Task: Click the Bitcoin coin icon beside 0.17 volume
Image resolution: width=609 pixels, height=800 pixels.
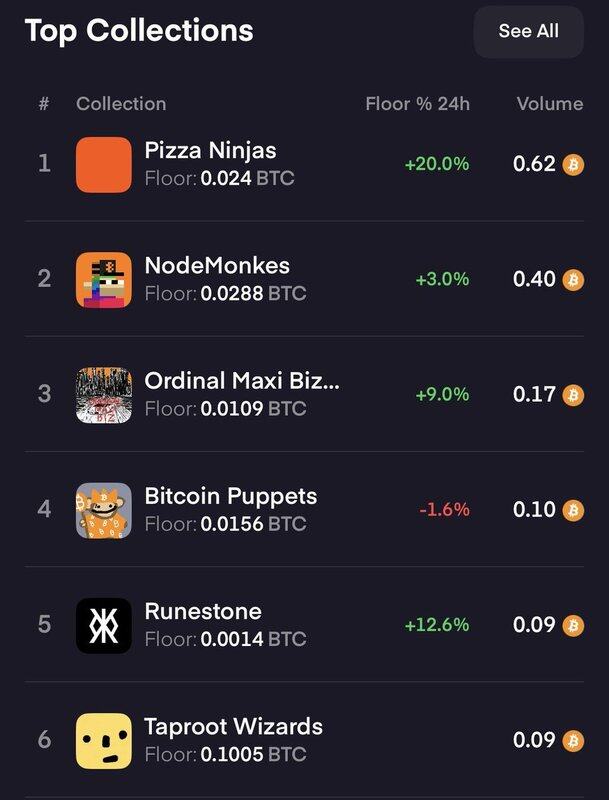Action: click(x=573, y=395)
